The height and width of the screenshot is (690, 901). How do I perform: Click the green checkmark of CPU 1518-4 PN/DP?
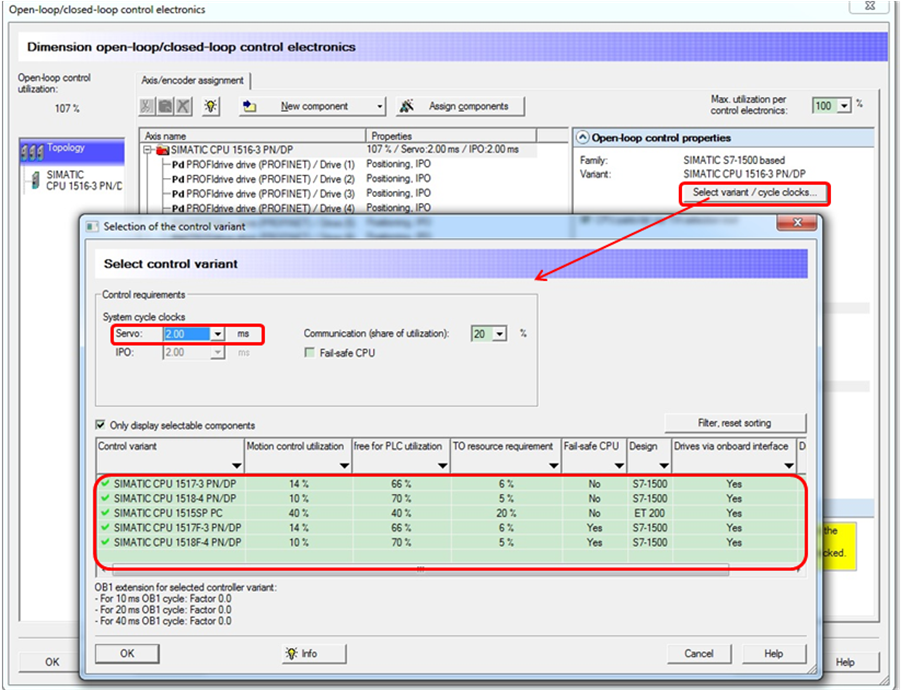pyautogui.click(x=105, y=498)
